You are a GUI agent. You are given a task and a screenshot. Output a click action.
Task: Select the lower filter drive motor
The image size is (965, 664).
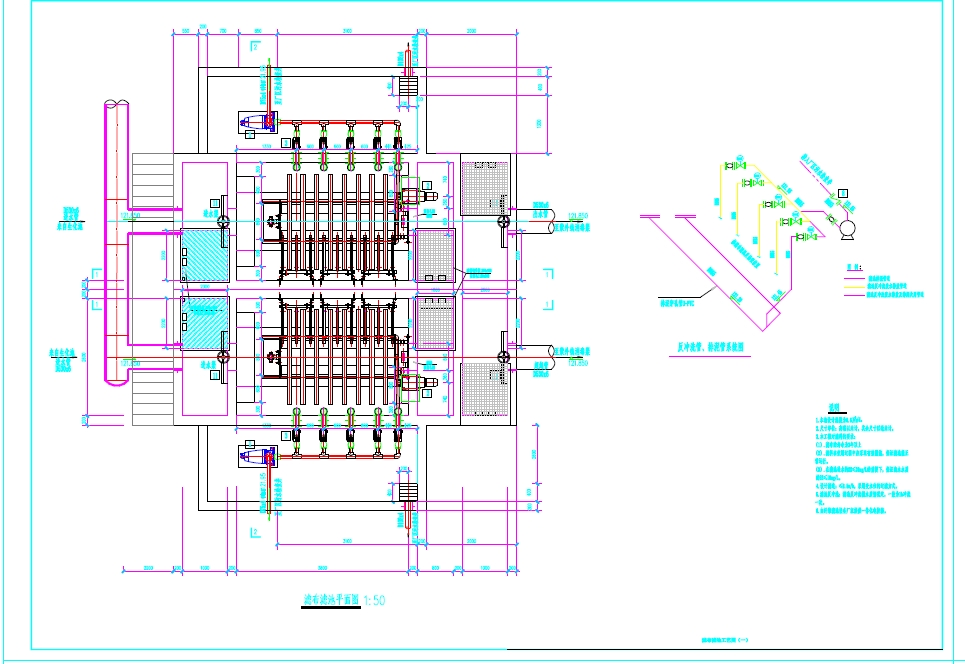pos(418,382)
